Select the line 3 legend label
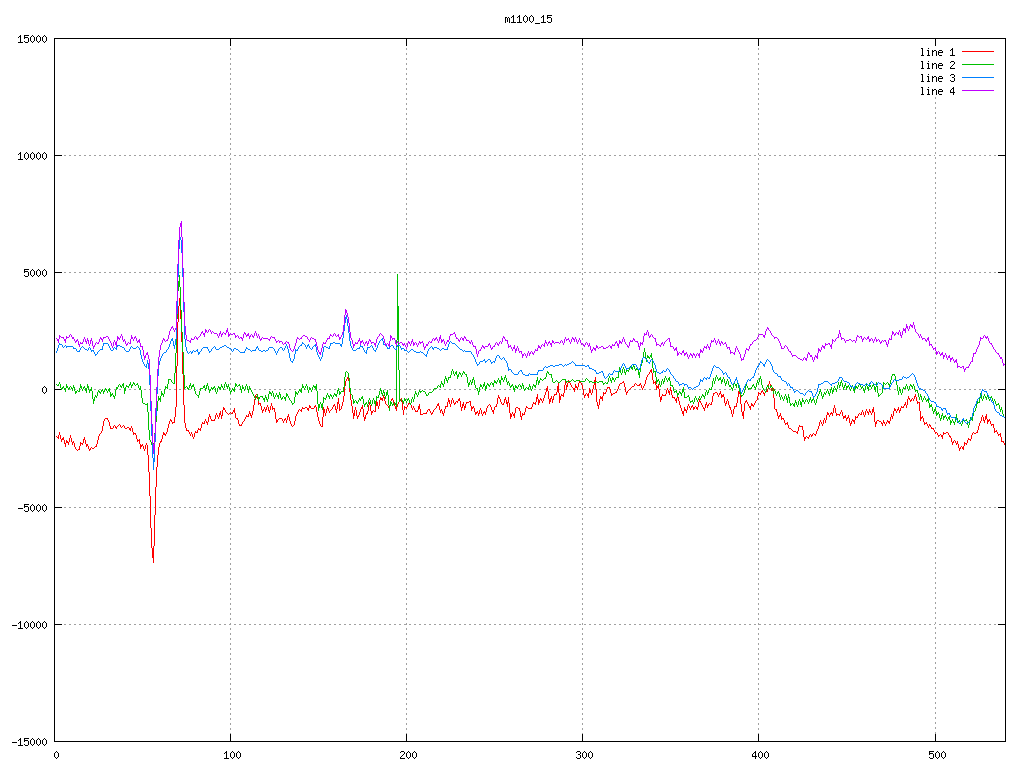This screenshot has height=768, width=1024. tap(937, 78)
